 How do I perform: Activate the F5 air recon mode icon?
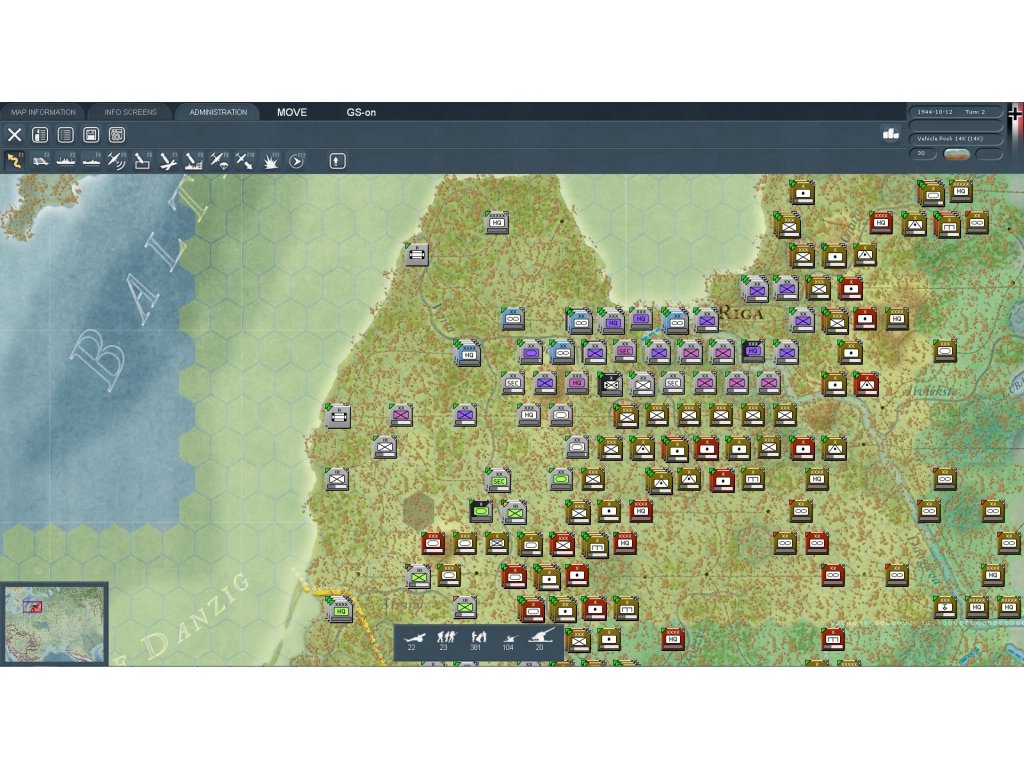[x=117, y=160]
